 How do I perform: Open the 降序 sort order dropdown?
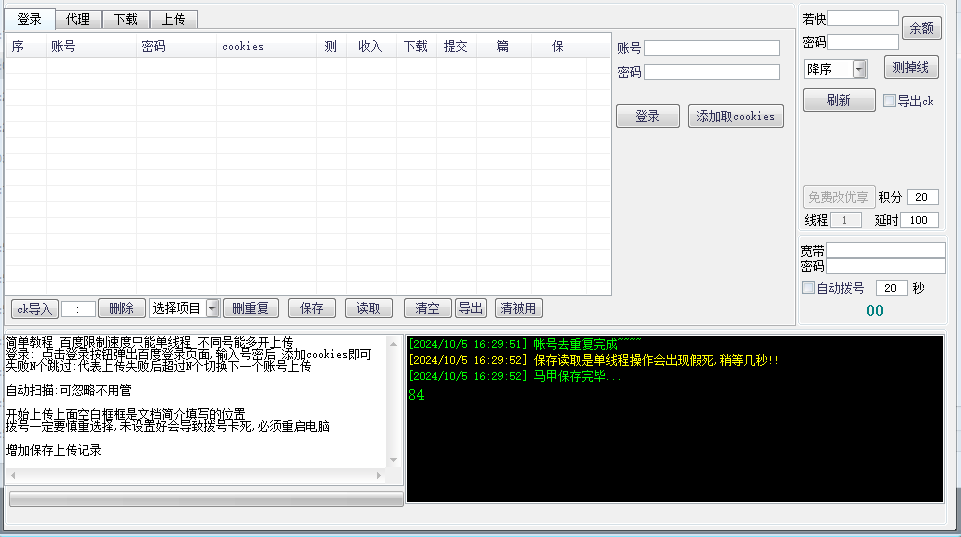pyautogui.click(x=859, y=69)
